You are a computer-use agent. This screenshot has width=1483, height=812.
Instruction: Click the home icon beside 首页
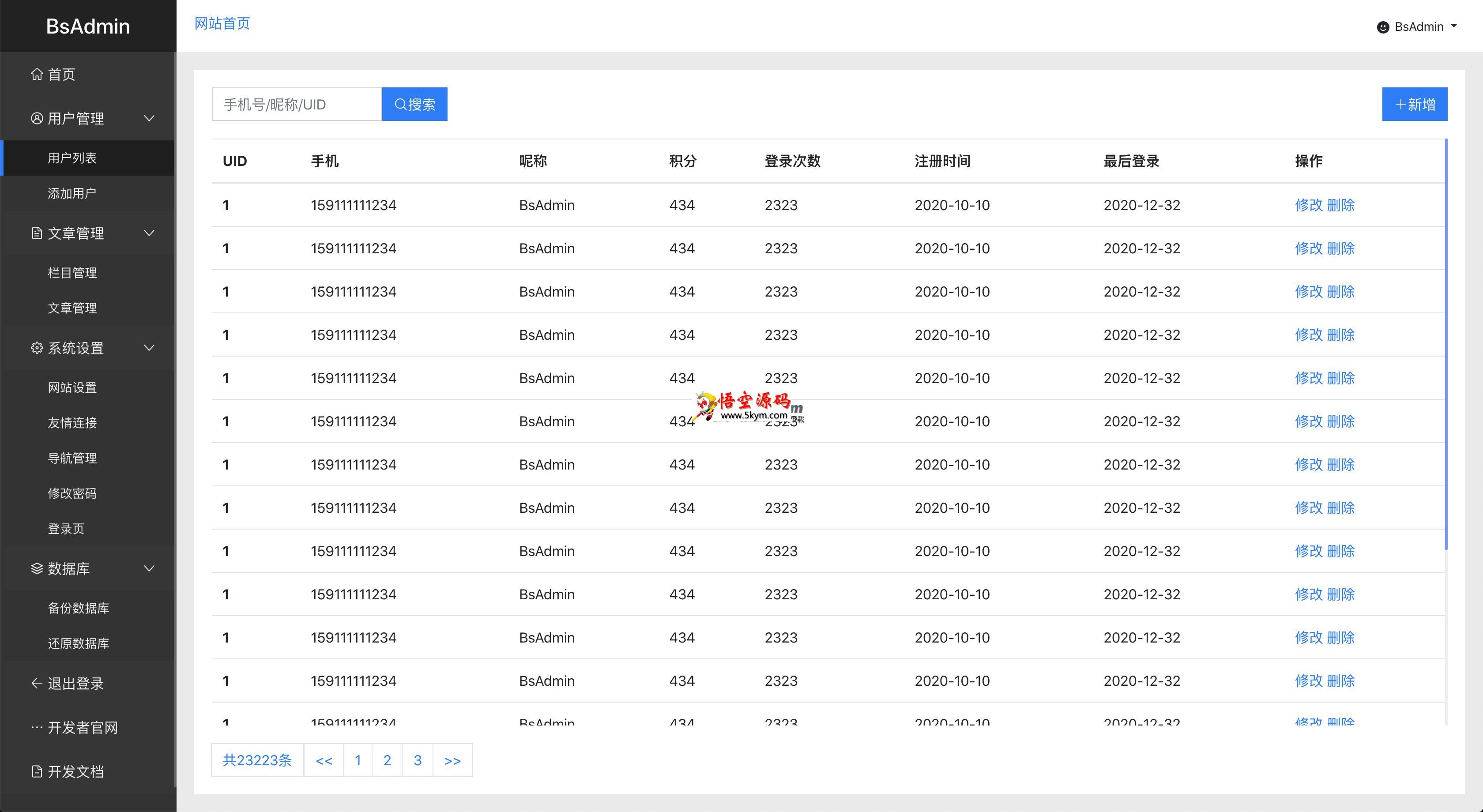coord(37,74)
